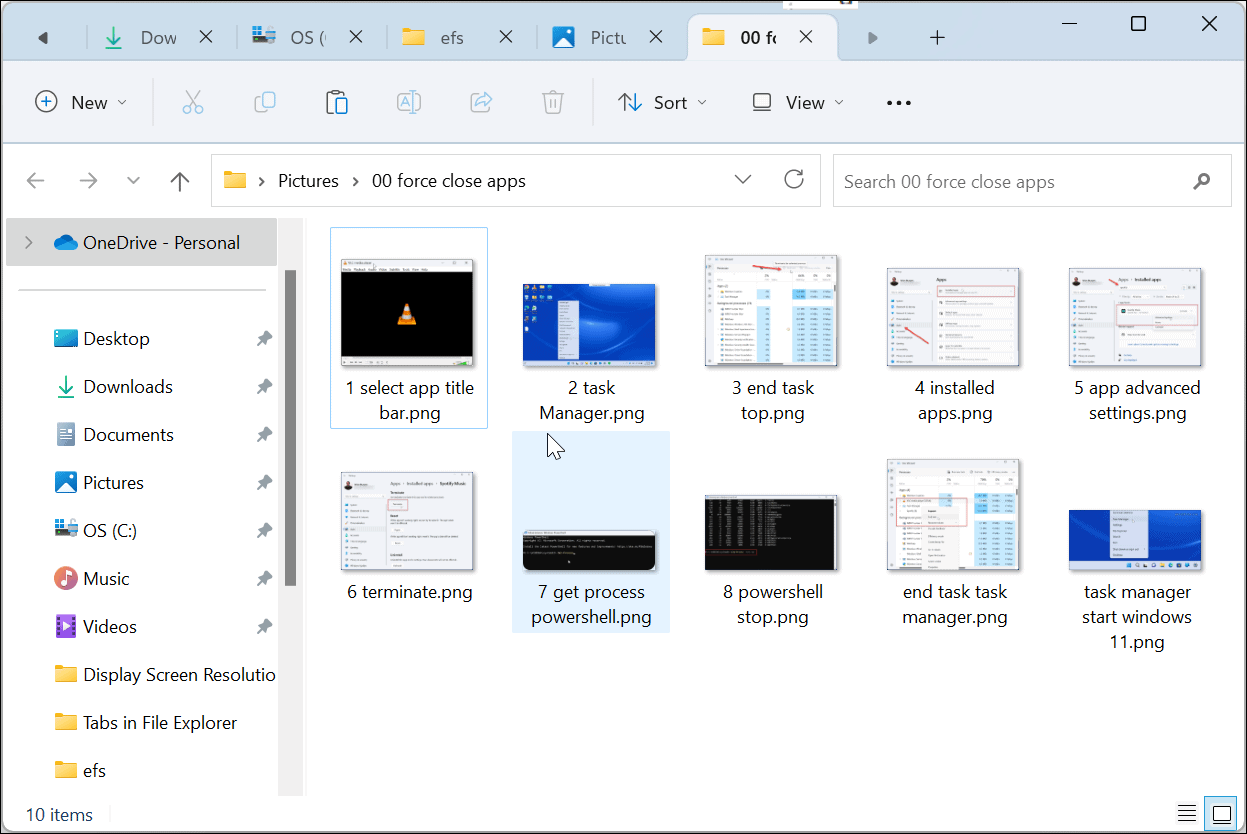
Task: Refresh the current folder view
Action: (x=794, y=180)
